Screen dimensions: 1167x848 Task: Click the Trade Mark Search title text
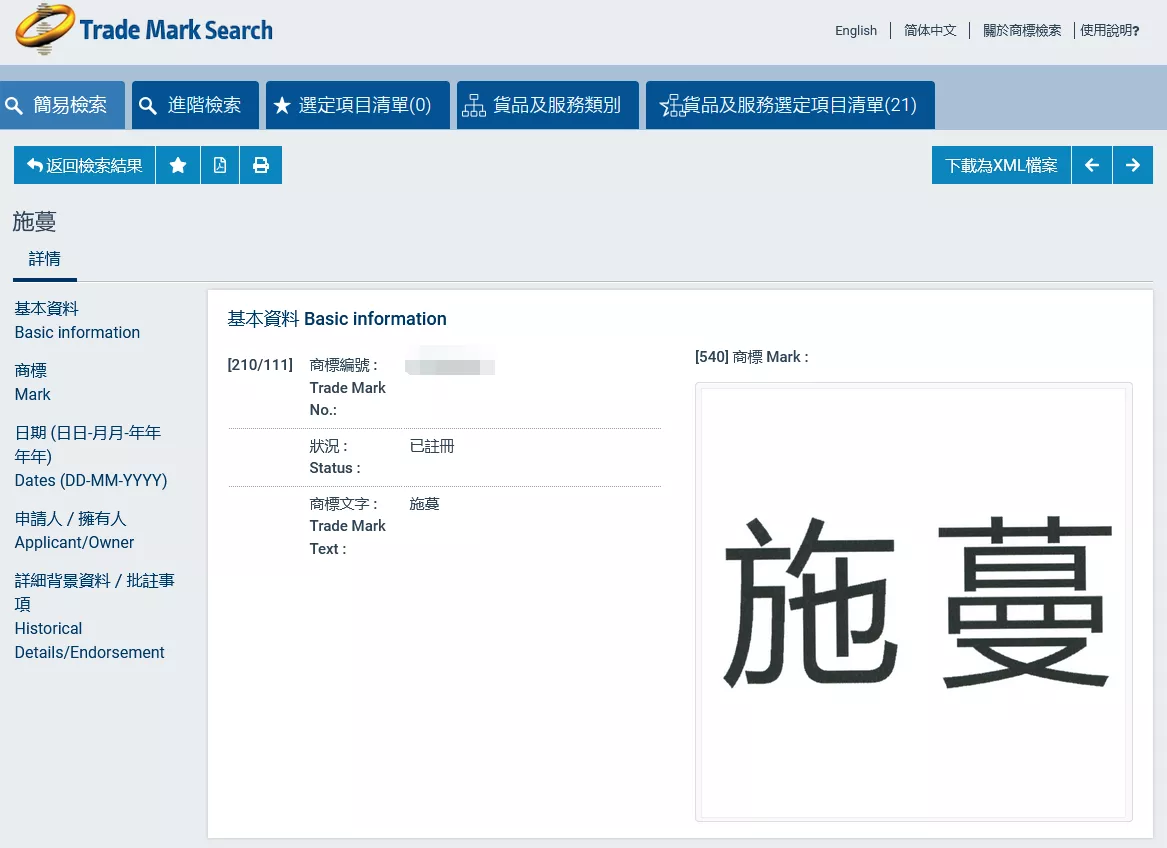pos(176,30)
